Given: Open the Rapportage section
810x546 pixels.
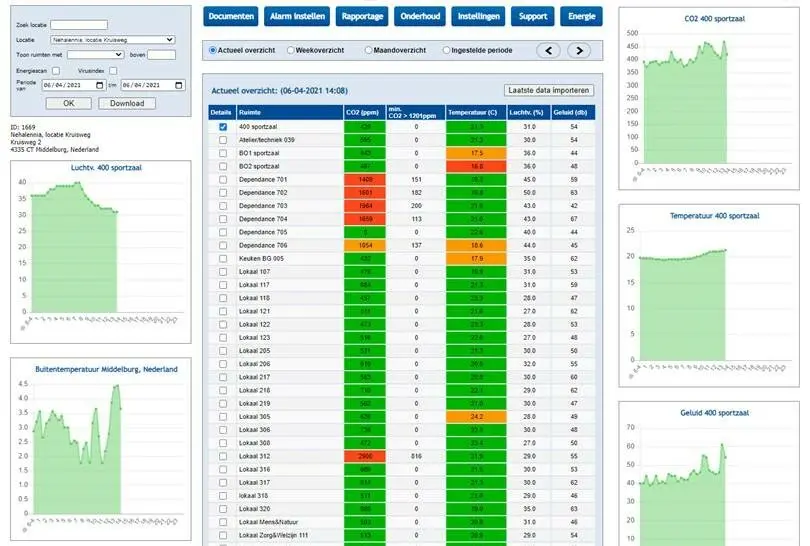Looking at the screenshot, I should [x=362, y=16].
